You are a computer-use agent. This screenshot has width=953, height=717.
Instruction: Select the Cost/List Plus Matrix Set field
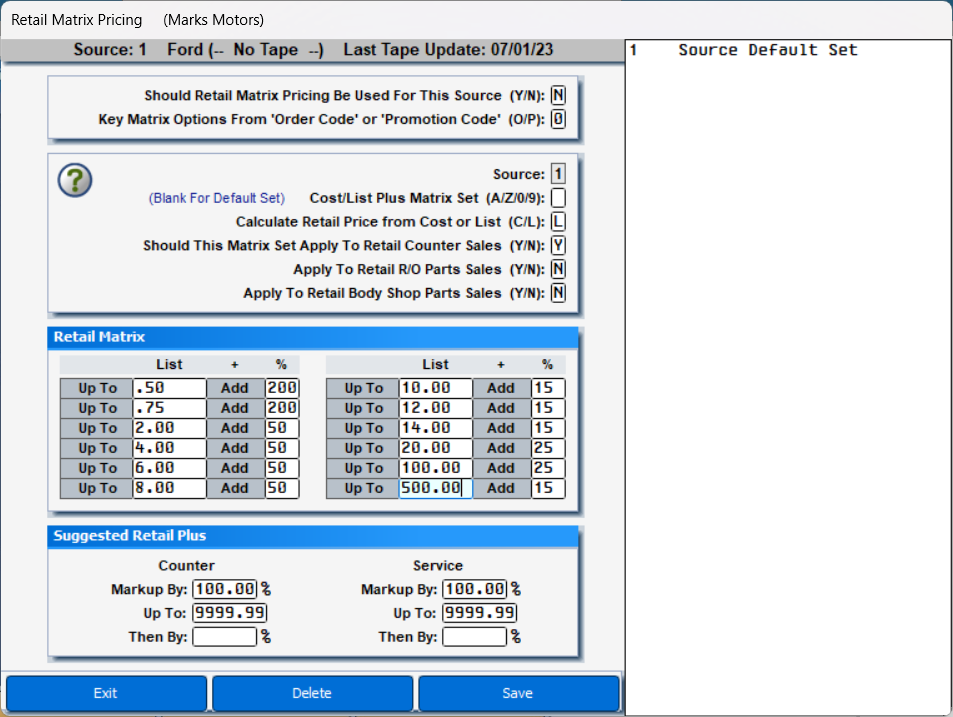click(558, 197)
